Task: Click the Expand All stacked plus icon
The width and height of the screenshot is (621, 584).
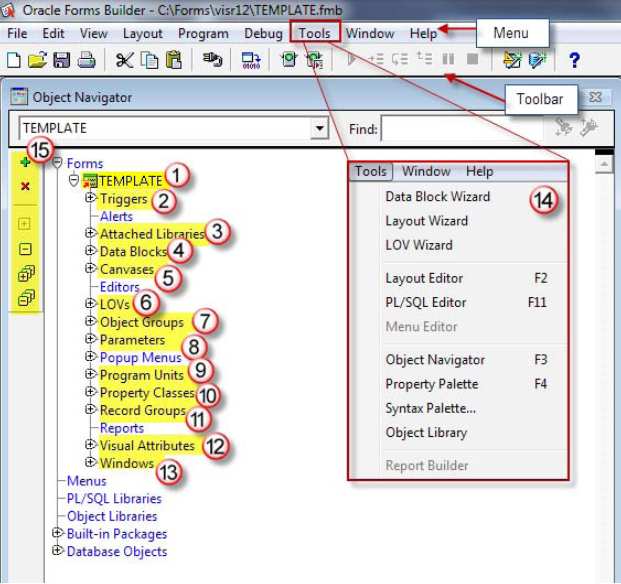Action: pos(26,273)
